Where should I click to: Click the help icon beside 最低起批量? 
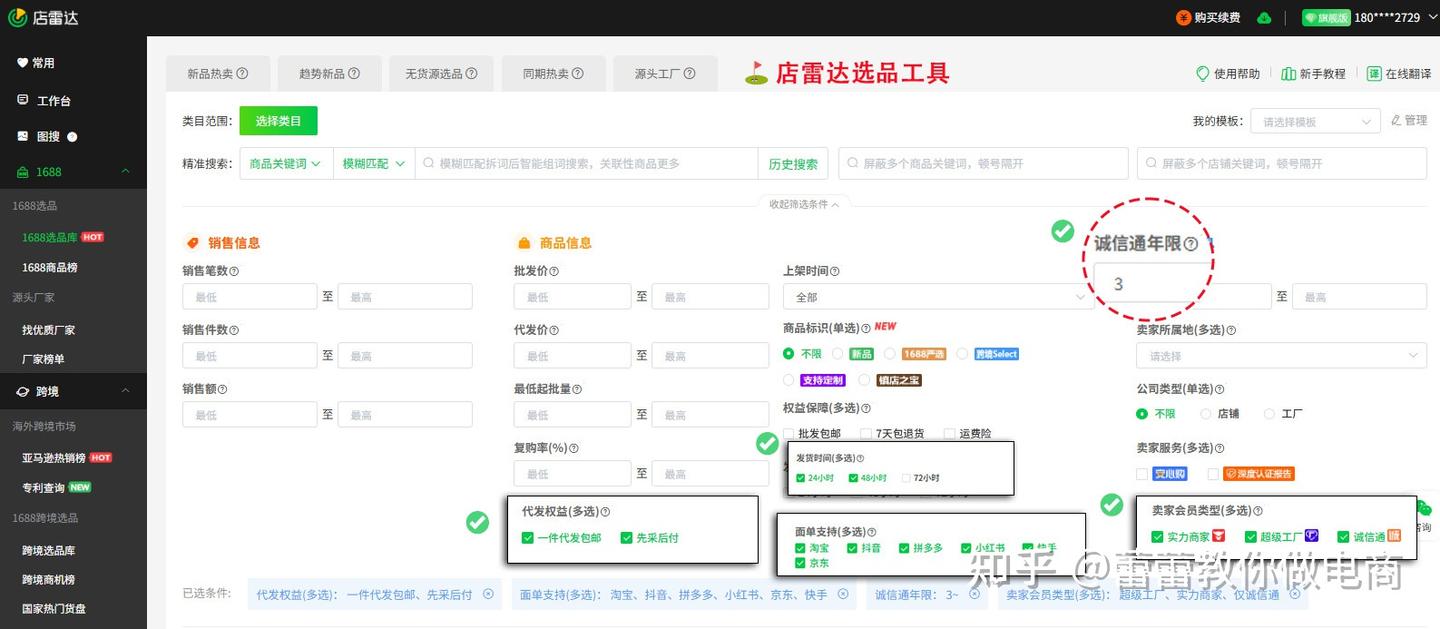coord(577,389)
